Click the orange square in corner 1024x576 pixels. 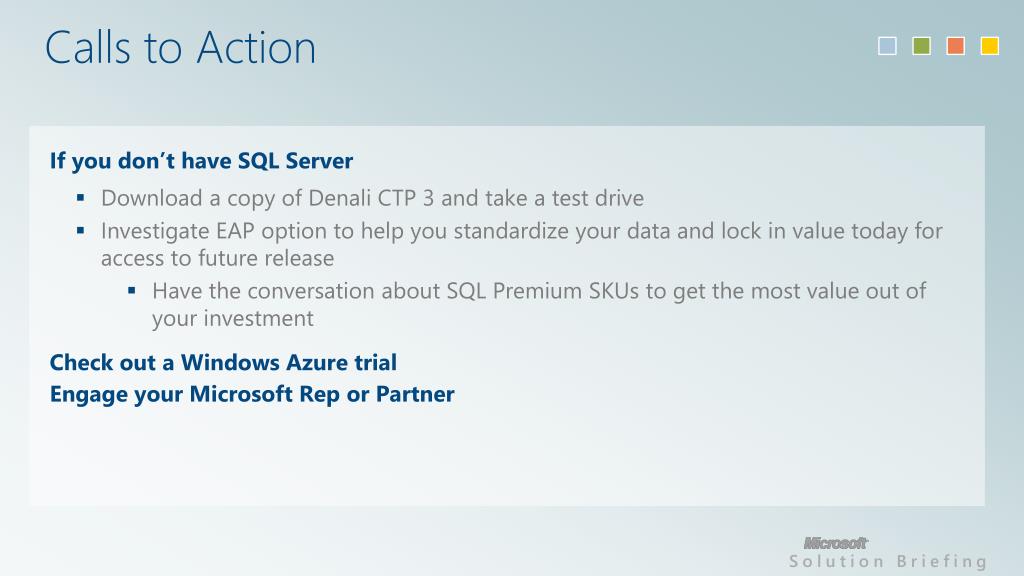[x=955, y=46]
